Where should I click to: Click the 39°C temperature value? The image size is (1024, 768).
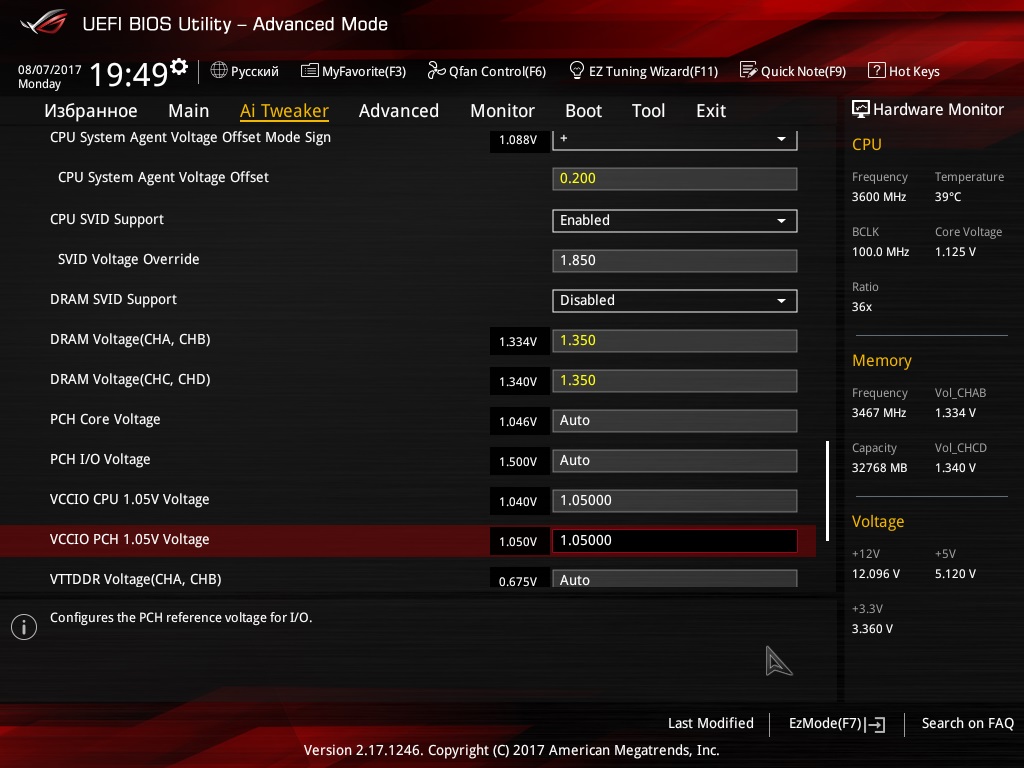(948, 197)
